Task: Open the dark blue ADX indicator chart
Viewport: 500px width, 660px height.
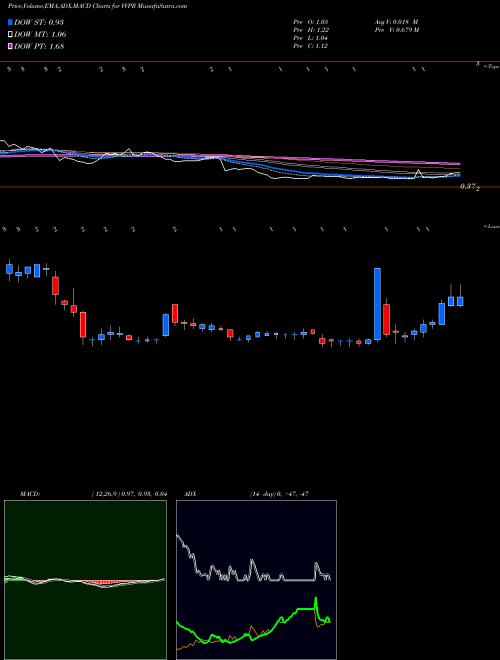Action: [x=256, y=580]
